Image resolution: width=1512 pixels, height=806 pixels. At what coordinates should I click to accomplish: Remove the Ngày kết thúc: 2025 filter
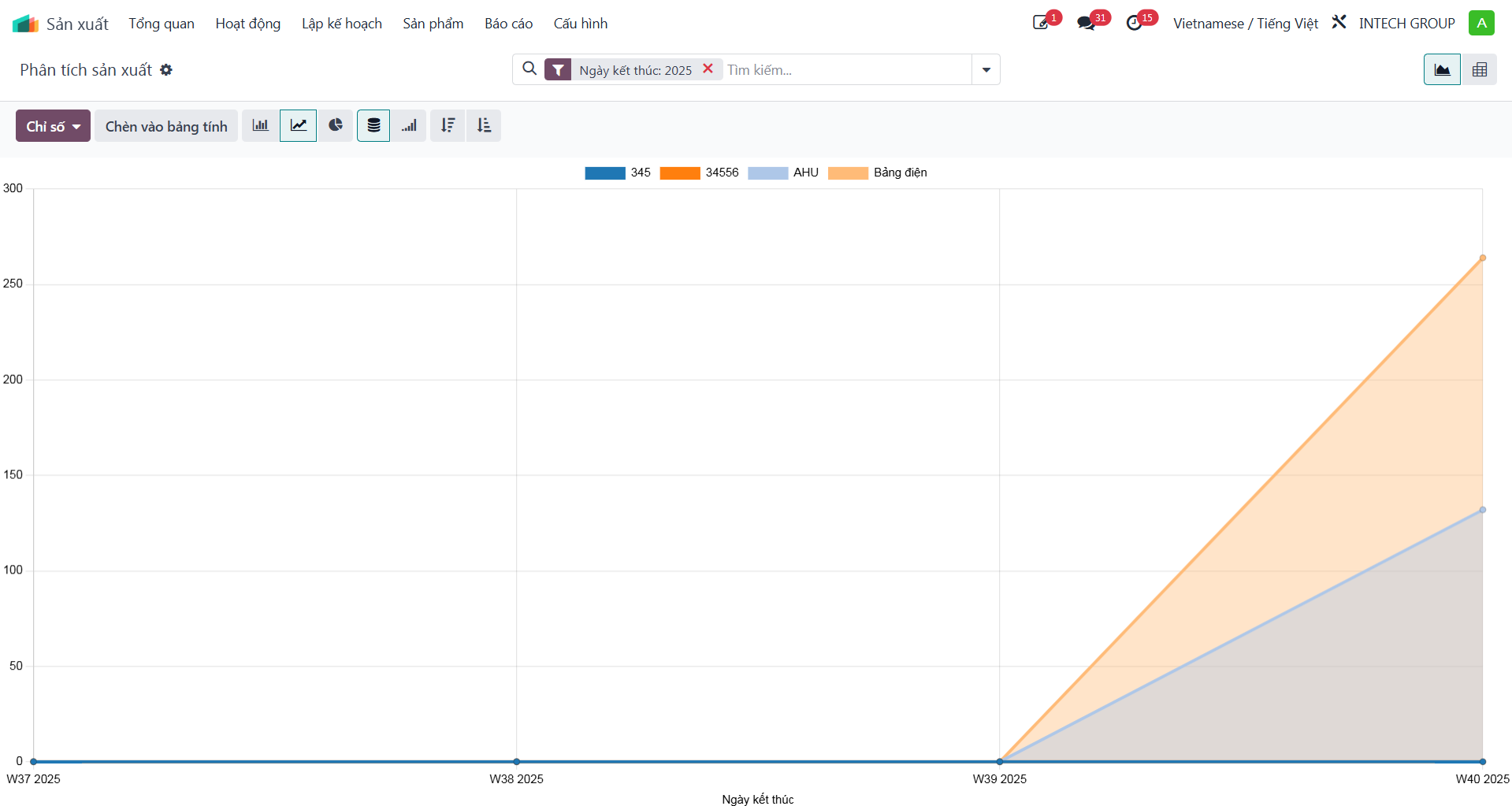708,69
